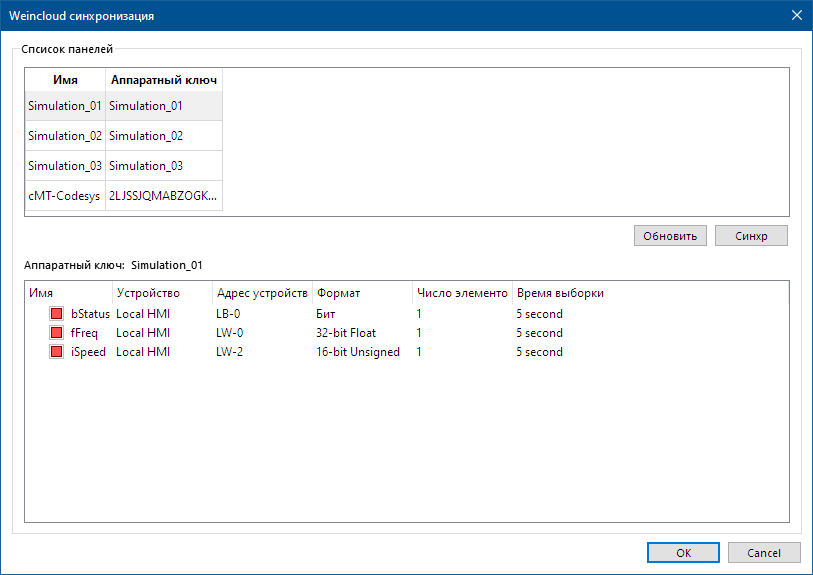Image resolution: width=813 pixels, height=575 pixels.
Task: Select the Simulation_02 name cell
Action: (65, 136)
